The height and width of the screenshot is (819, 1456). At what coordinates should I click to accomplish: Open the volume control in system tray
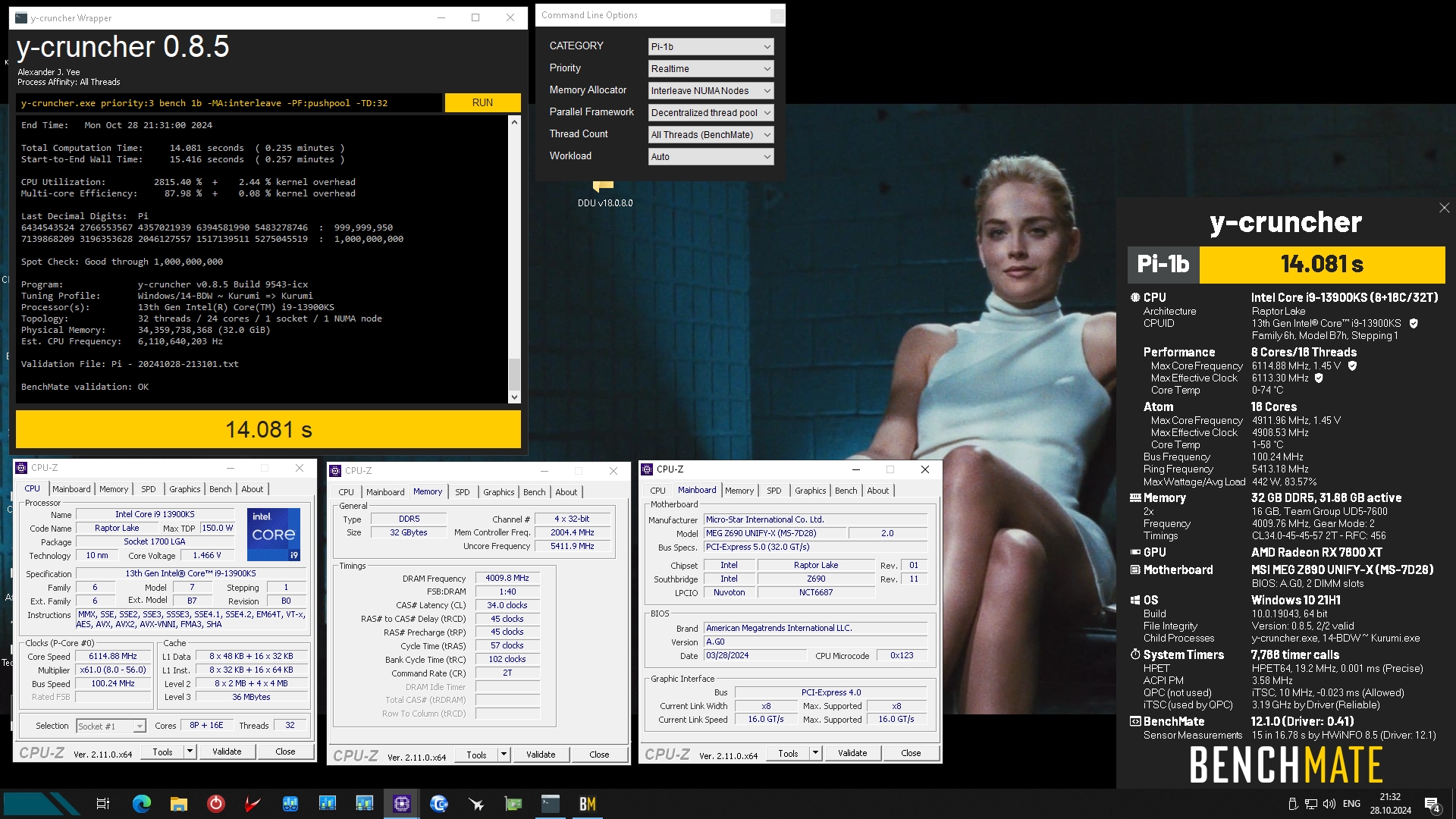tap(1329, 804)
